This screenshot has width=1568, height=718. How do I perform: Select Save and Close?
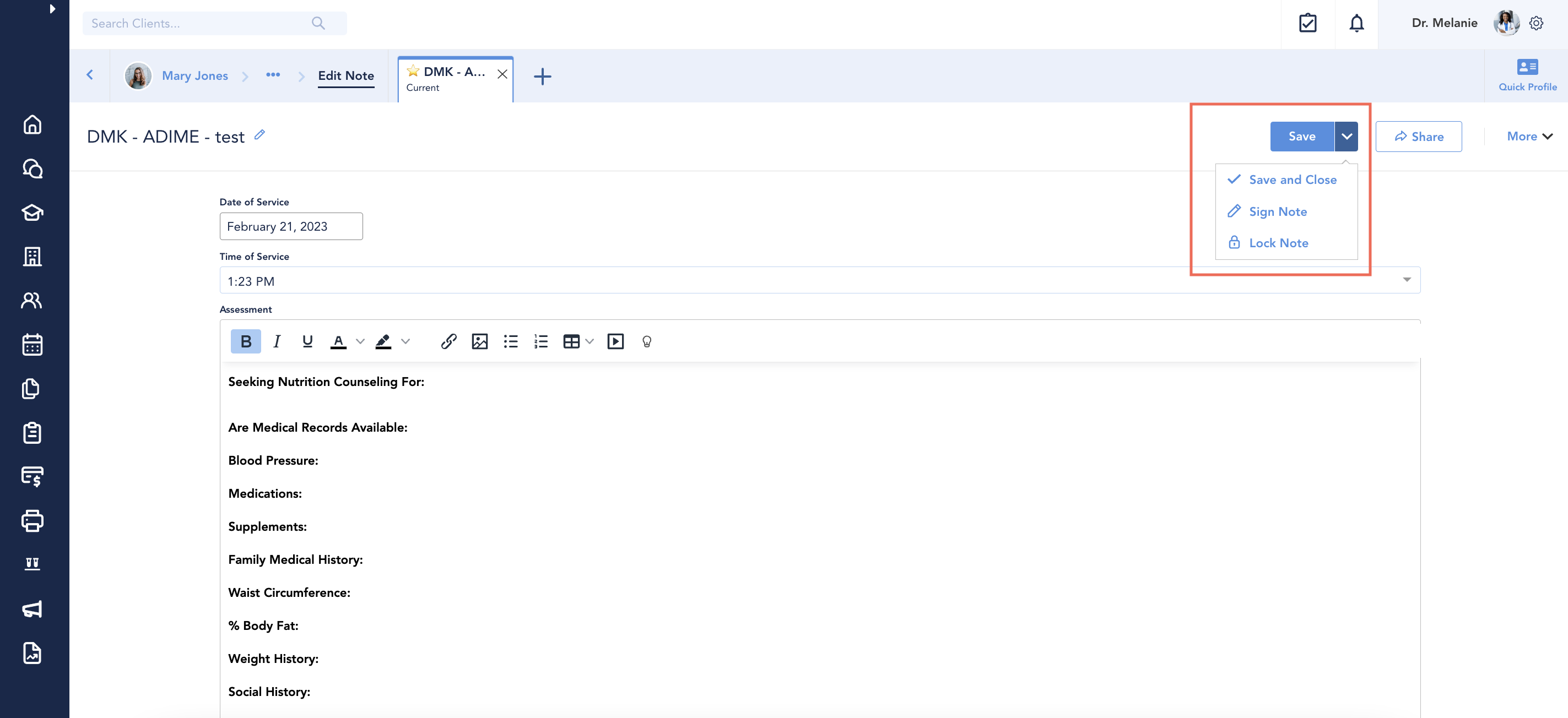[x=1293, y=179]
